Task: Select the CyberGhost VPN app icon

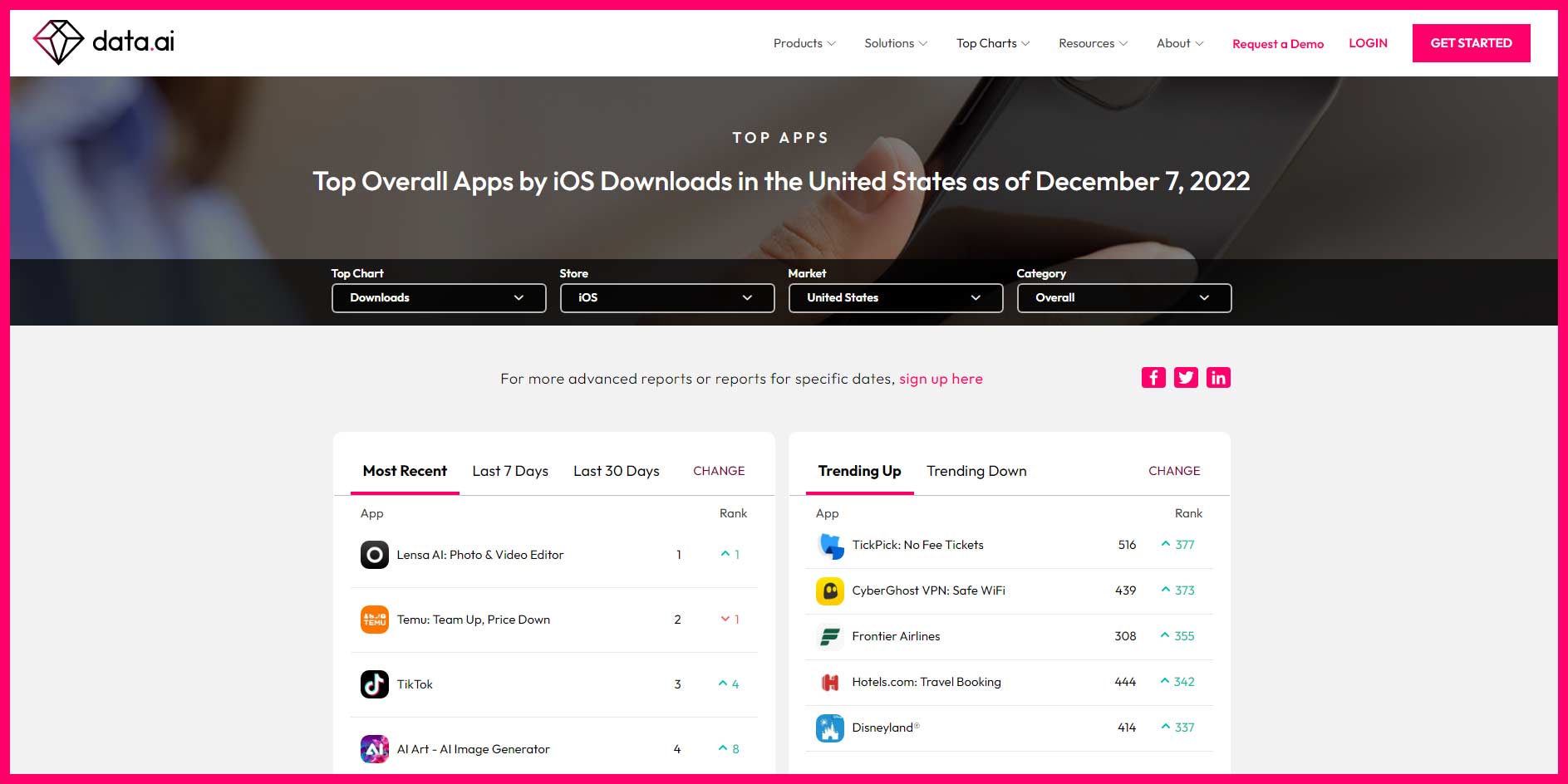Action: [x=828, y=590]
